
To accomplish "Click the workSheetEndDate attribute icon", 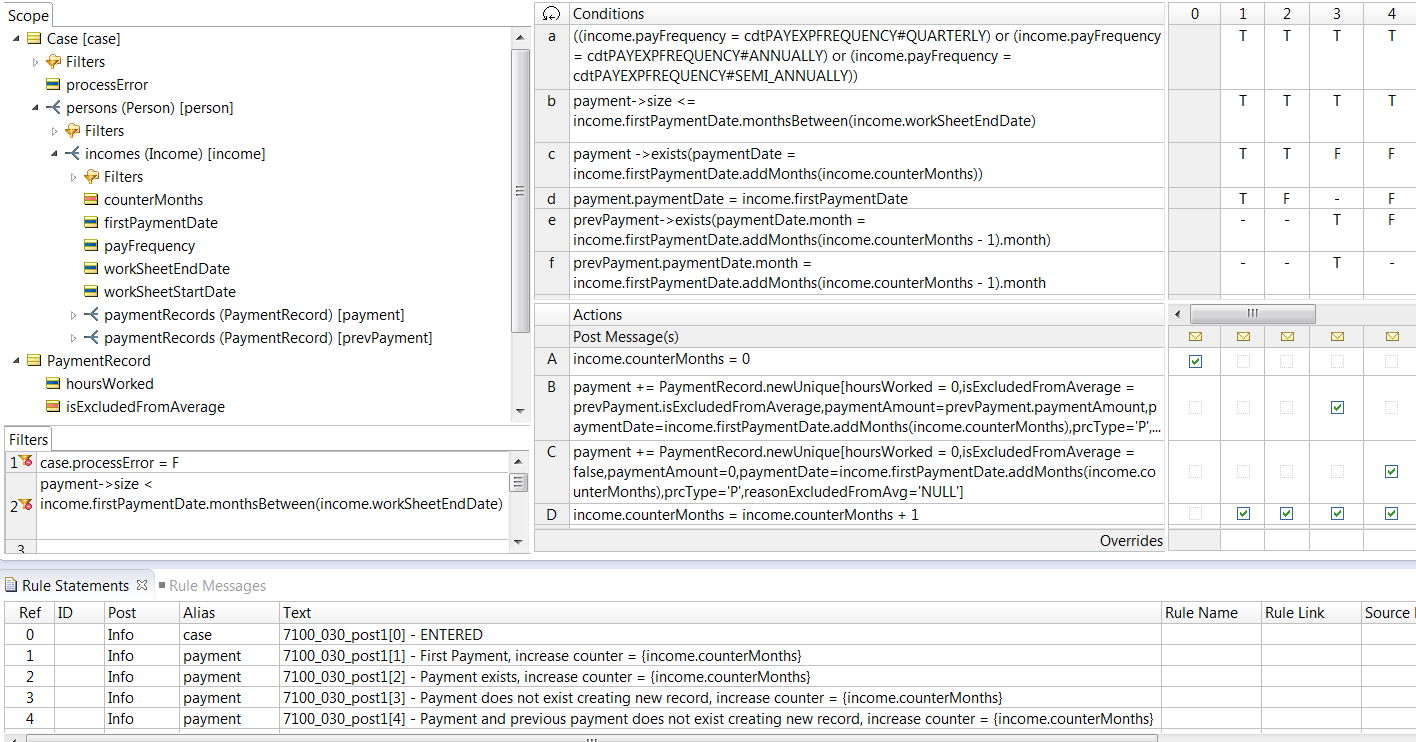I will pos(91,269).
